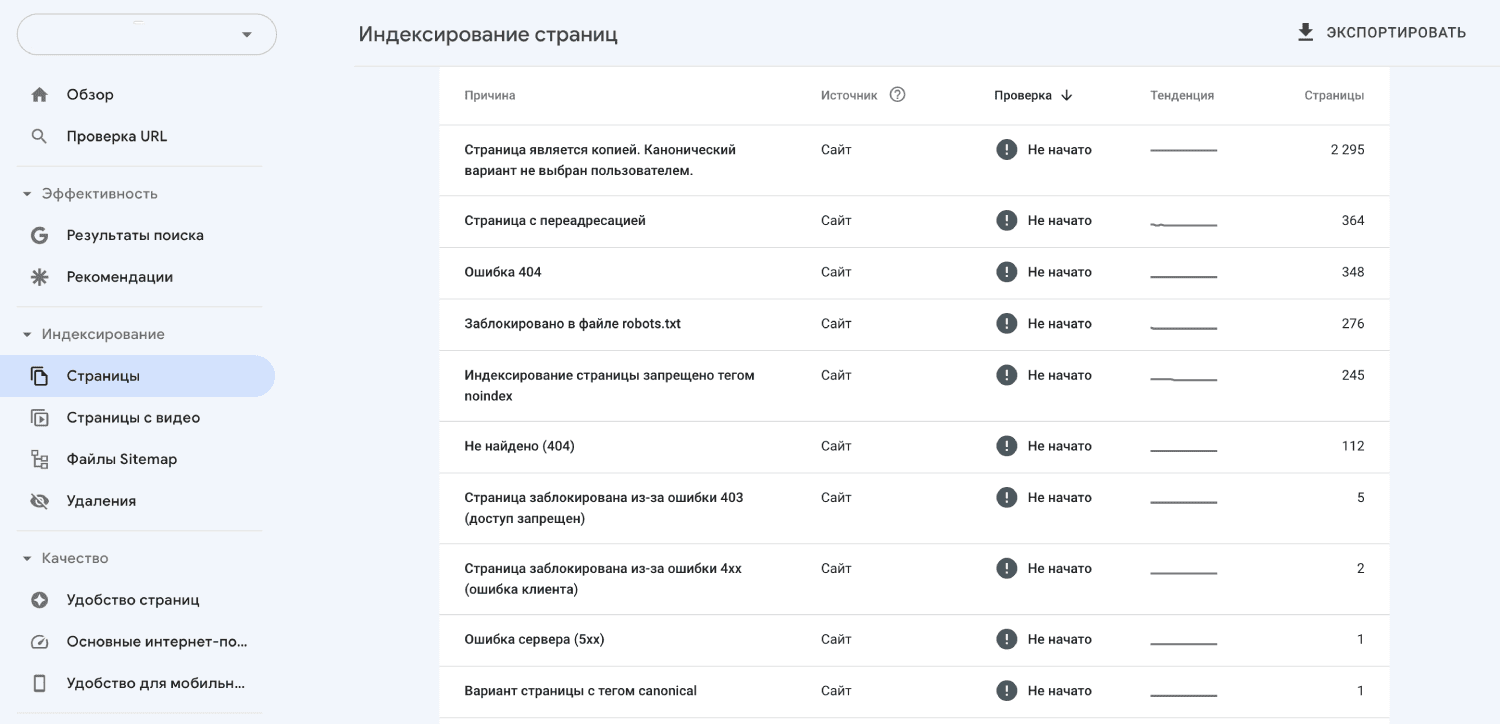Screen dimensions: 1500x724
Task: Click the icon beside Удобство страниц
Action: pyautogui.click(x=39, y=600)
